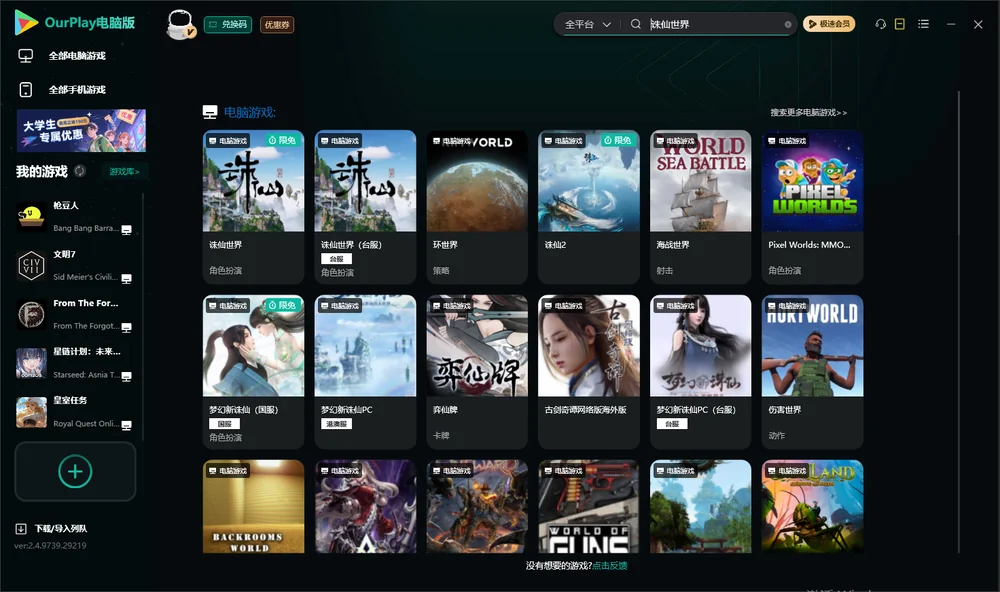The height and width of the screenshot is (592, 1000).
Task: Open the 梦幻新诛仙 (国服) game card
Action: click(x=253, y=372)
